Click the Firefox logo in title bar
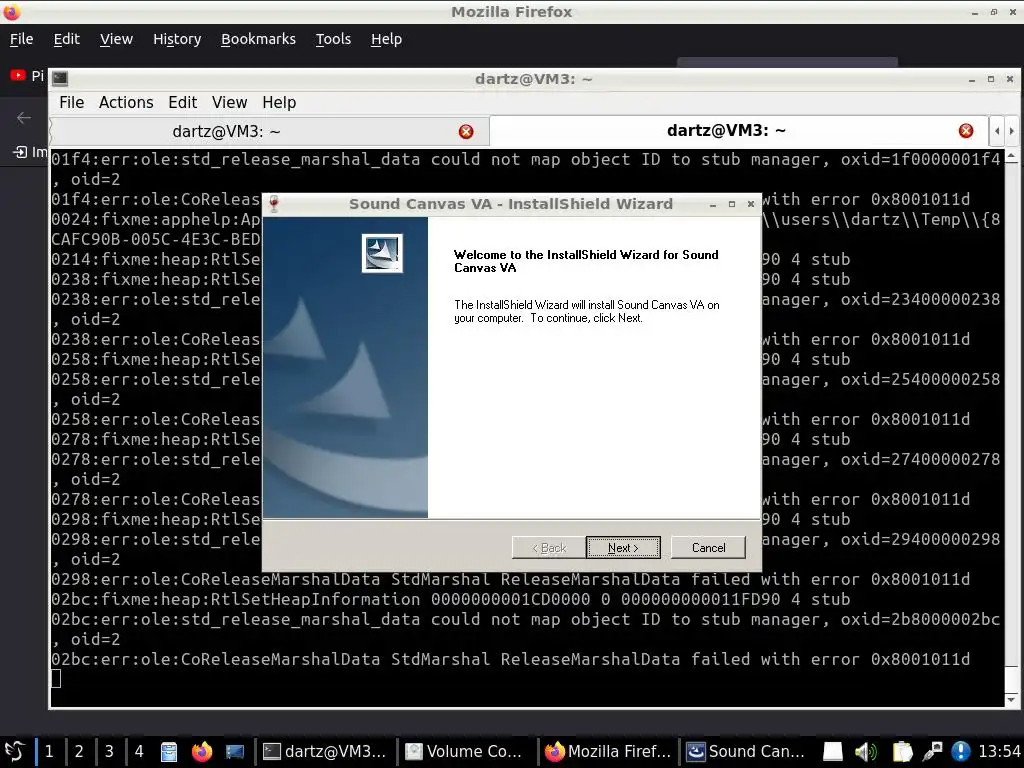The height and width of the screenshot is (768, 1024). coord(12,12)
